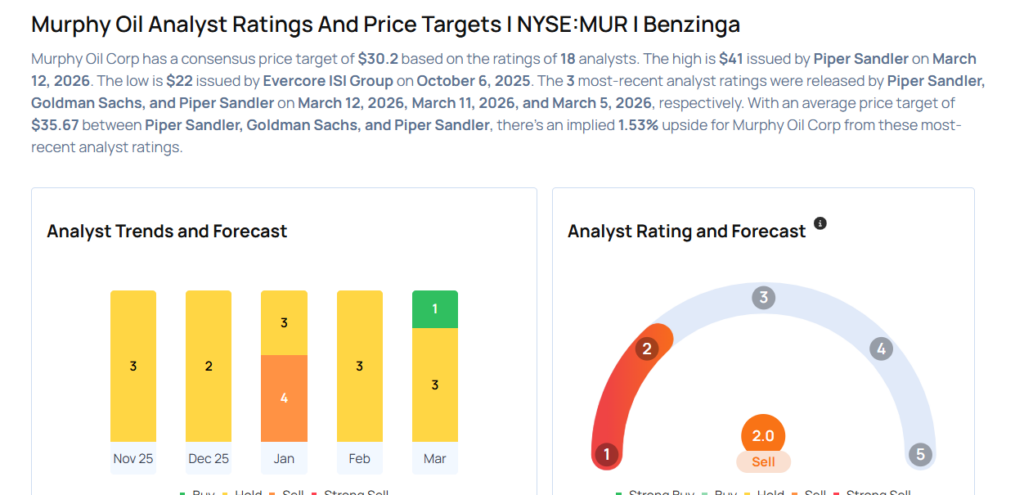Select gauge marker number 4
Viewport: 1024px width, 495px height.
coord(880,349)
